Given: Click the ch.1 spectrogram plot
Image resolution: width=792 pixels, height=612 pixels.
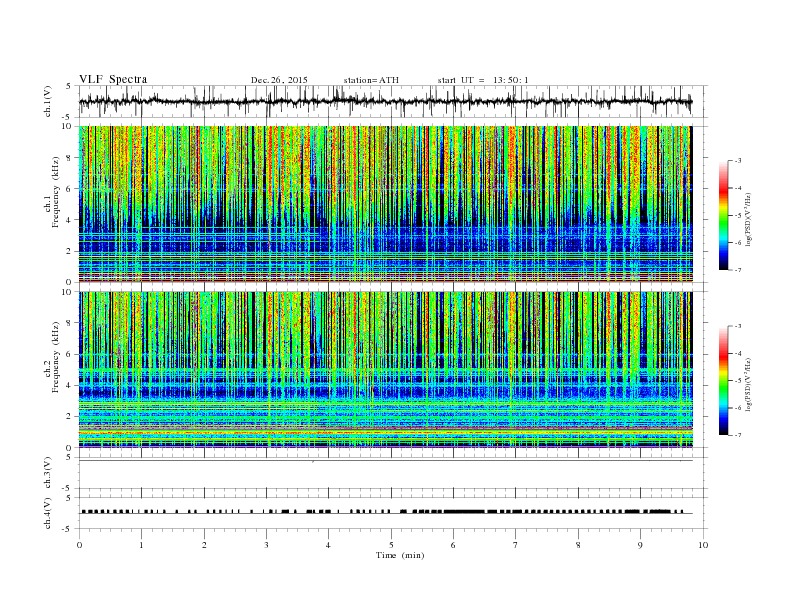Looking at the screenshot, I should pos(386,204).
